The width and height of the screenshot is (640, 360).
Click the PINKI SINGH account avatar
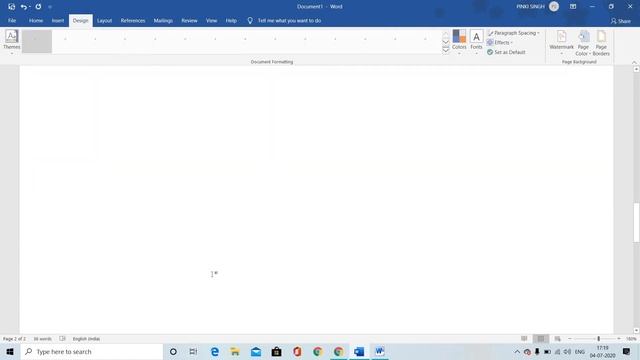[554, 7]
